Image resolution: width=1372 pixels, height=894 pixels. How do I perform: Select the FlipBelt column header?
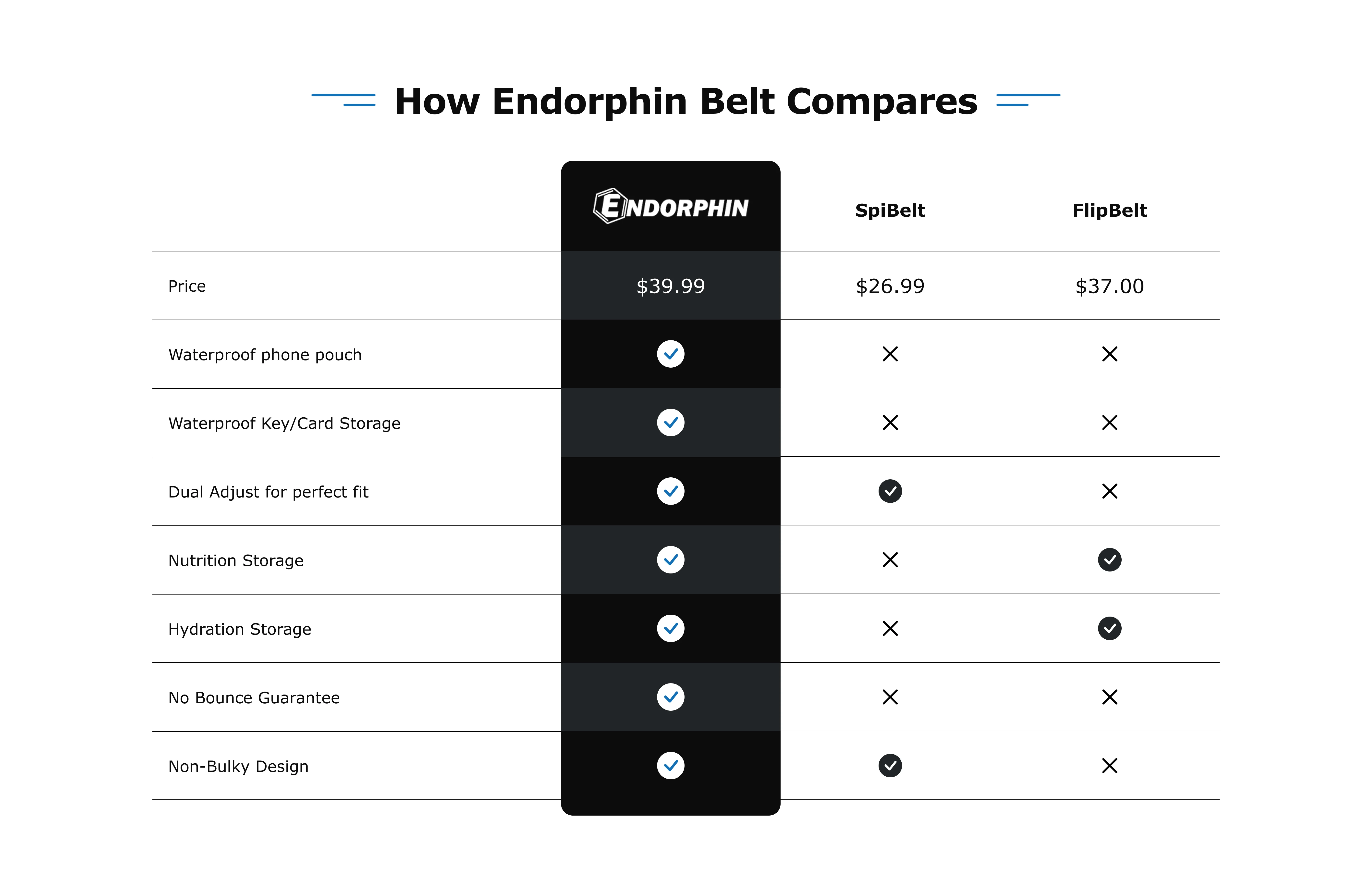pyautogui.click(x=1109, y=211)
